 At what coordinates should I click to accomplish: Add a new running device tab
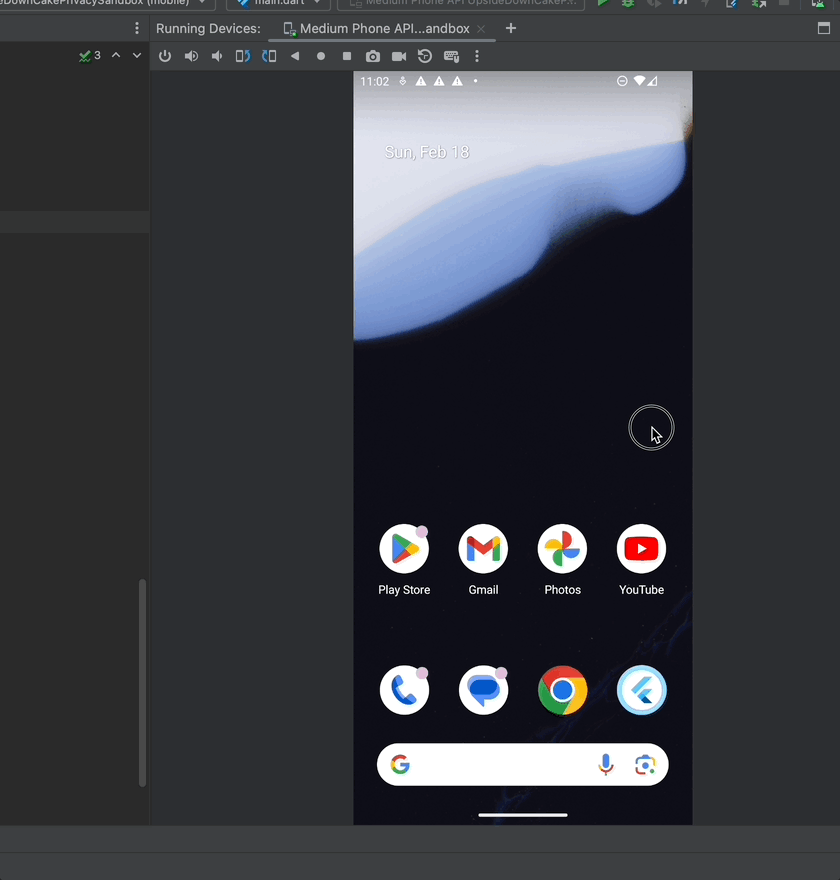[511, 28]
